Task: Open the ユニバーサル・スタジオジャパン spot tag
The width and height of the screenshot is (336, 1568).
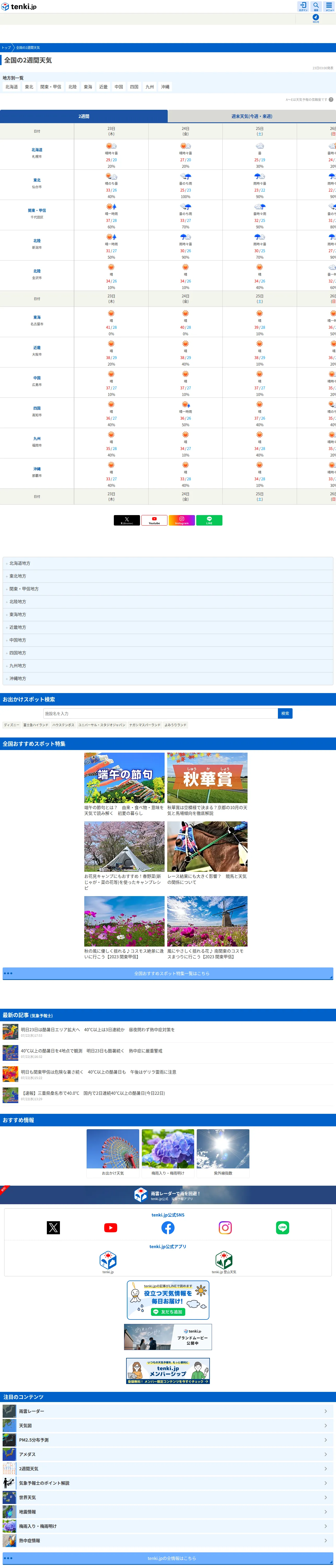Action: (102, 725)
